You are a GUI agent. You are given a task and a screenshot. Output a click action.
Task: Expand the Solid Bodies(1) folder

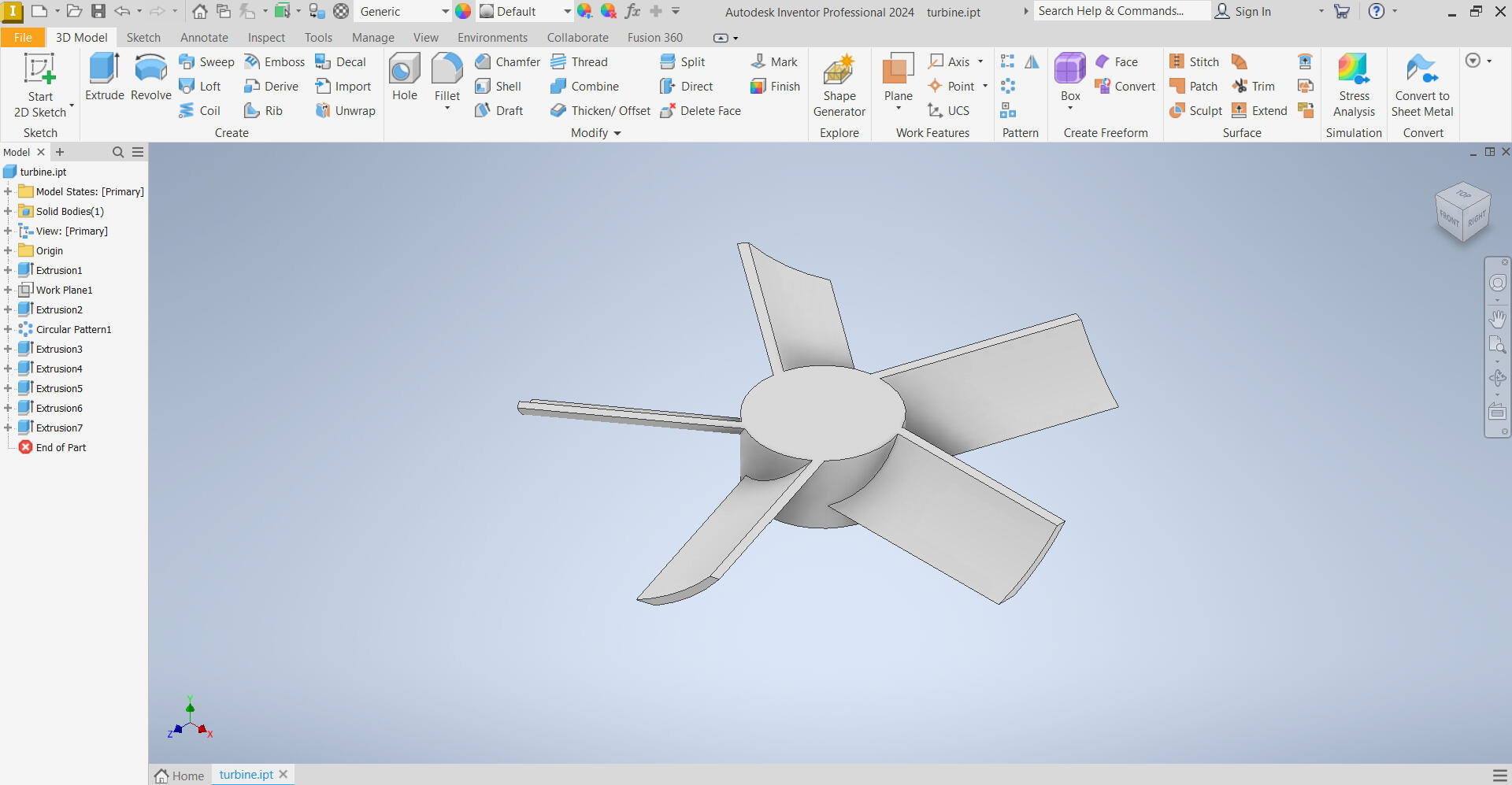tap(8, 211)
